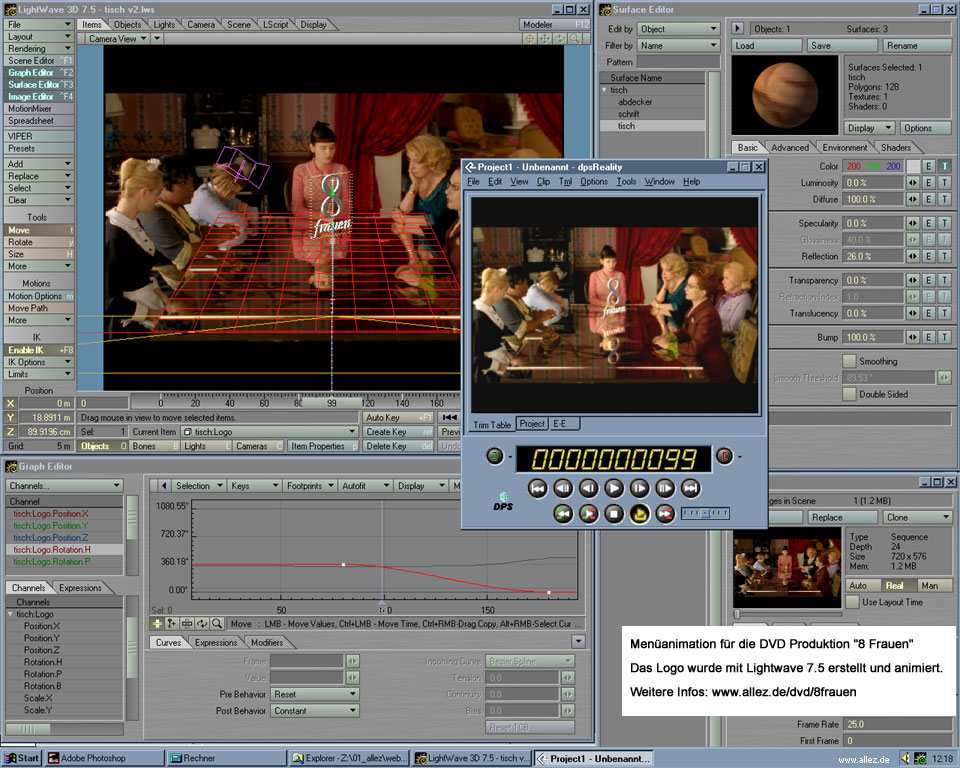Open the Modeler button in Layout
The image size is (960, 768).
554,24
